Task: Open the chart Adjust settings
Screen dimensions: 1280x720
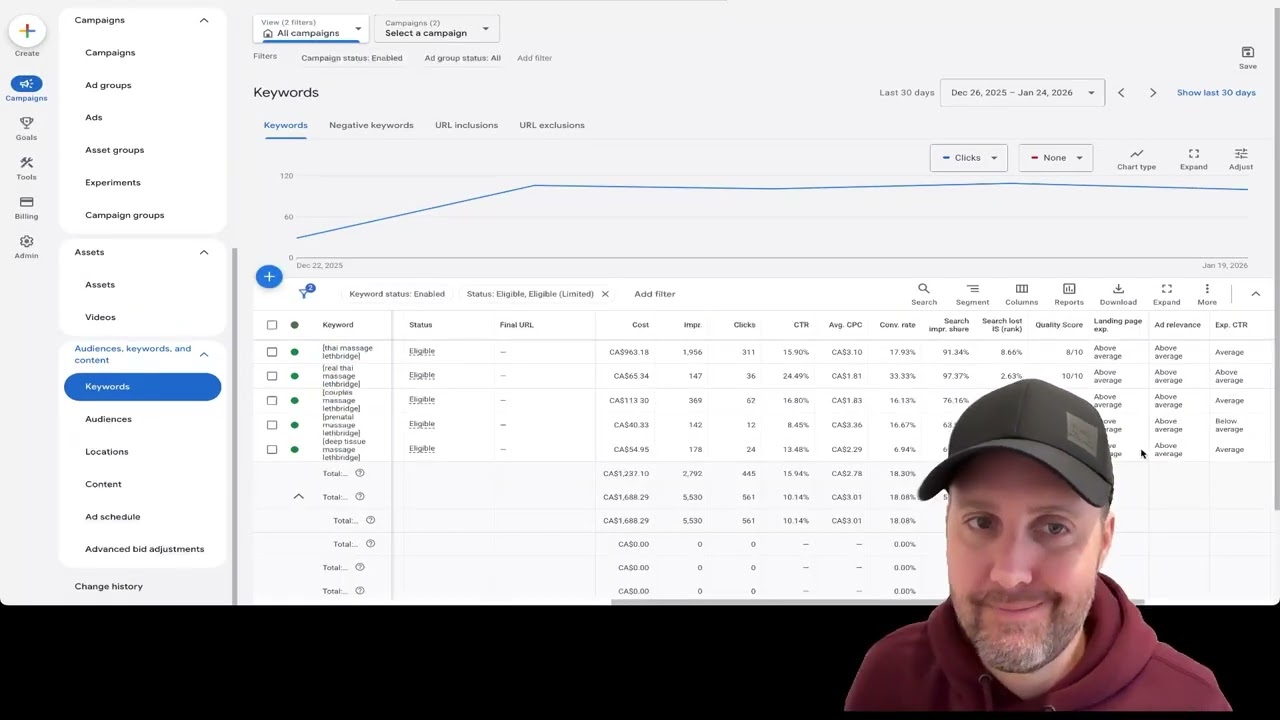Action: [x=1241, y=158]
